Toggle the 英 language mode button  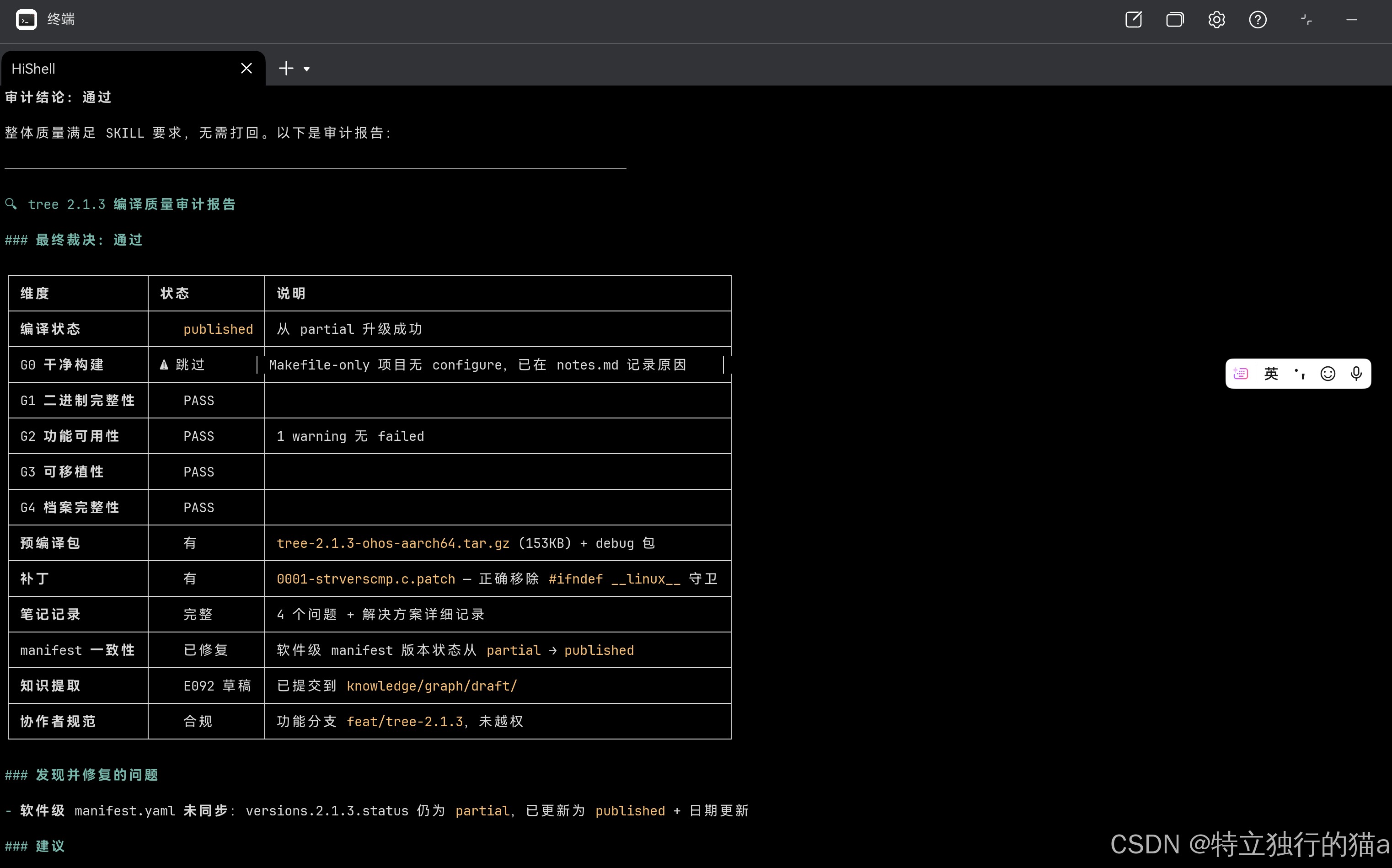point(1271,374)
